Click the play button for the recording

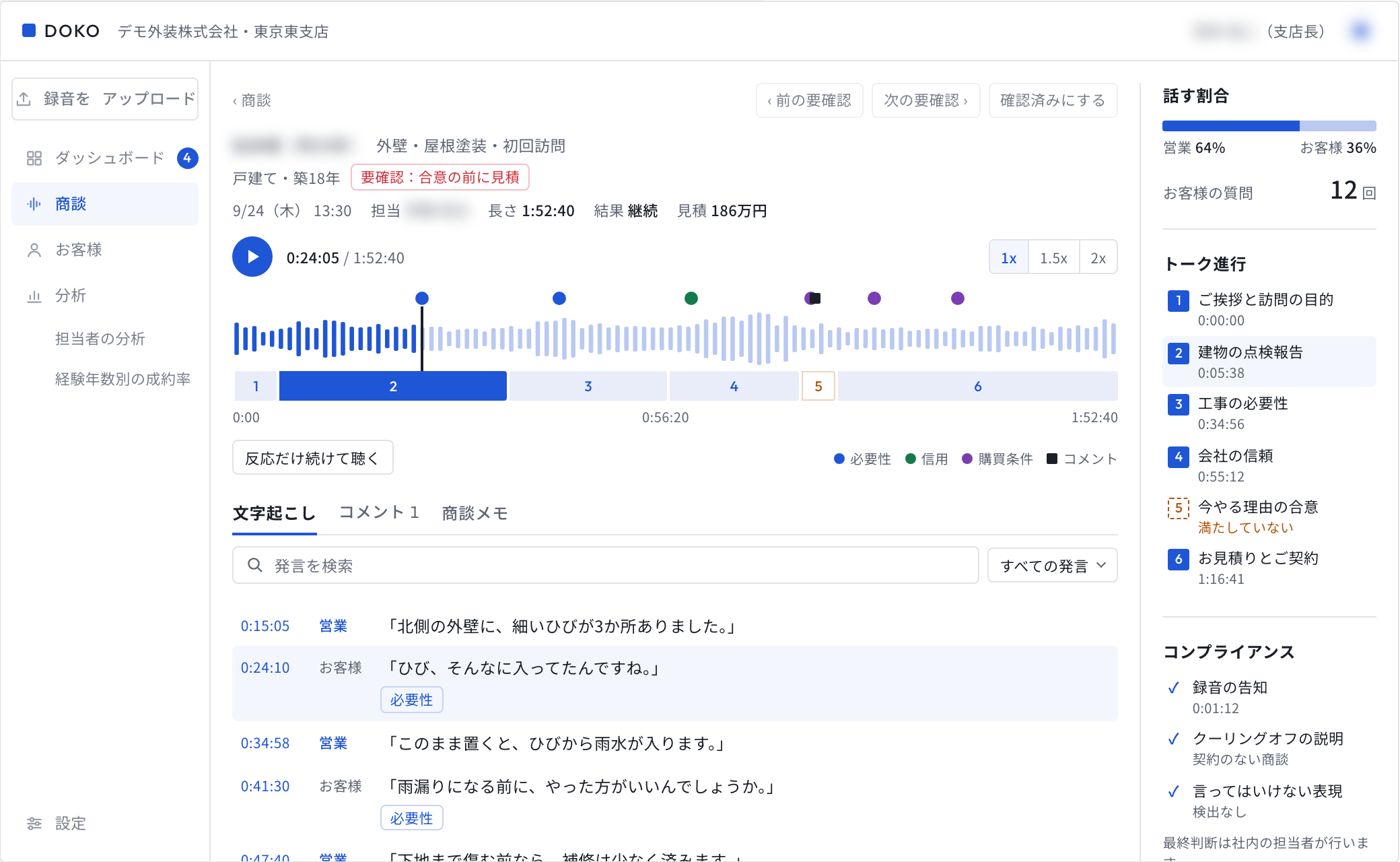coord(252,257)
